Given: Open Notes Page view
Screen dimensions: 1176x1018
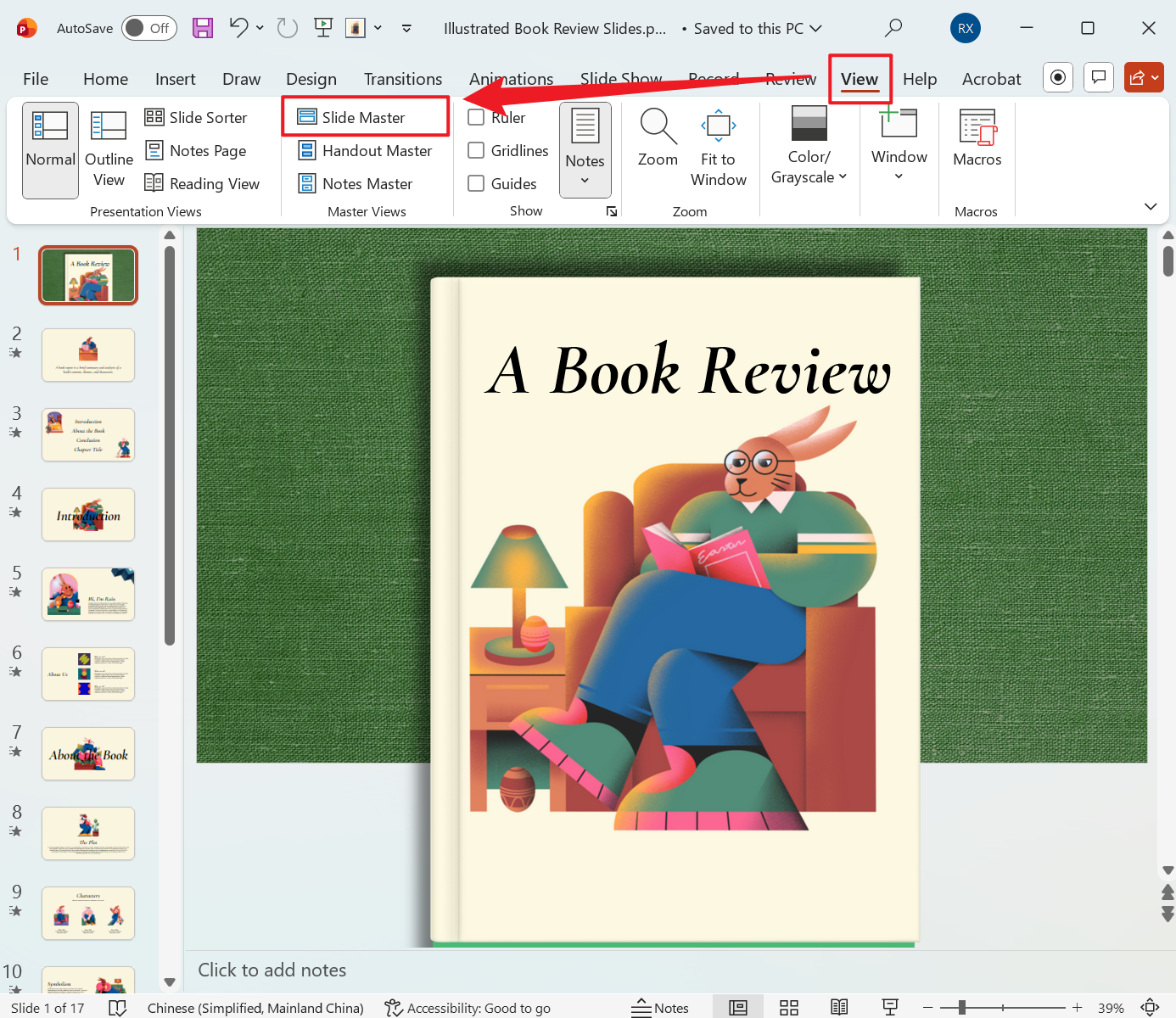Looking at the screenshot, I should click(197, 150).
